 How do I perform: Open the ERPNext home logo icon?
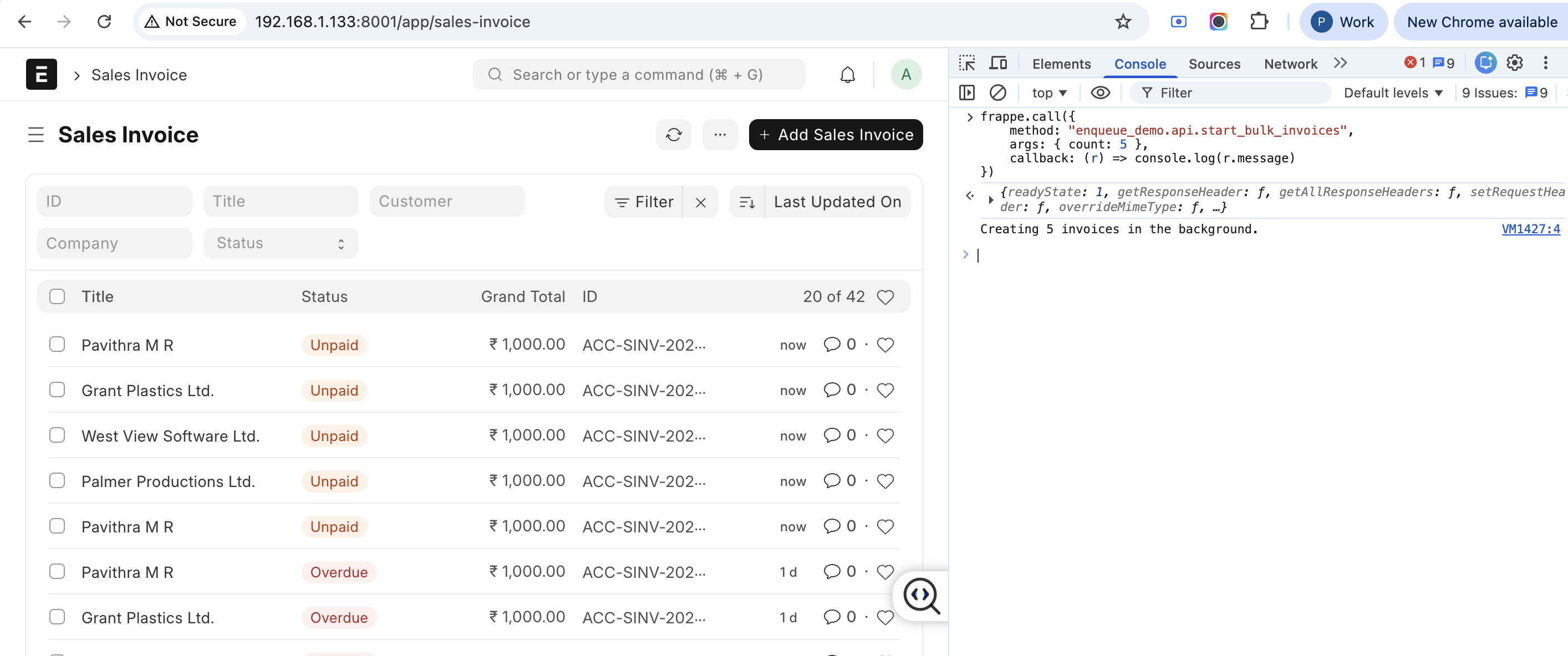pos(42,74)
